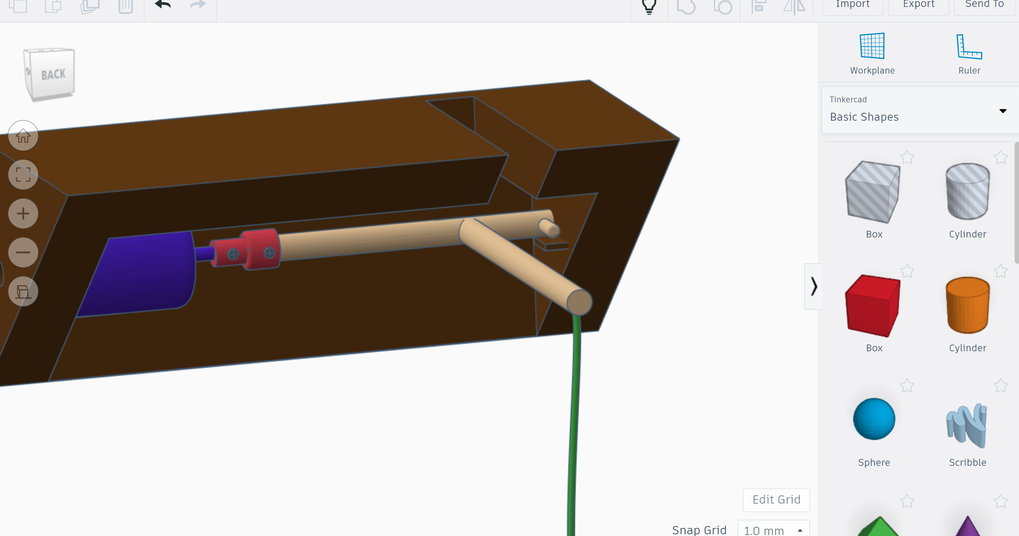This screenshot has height=536, width=1019.
Task: Click the Paste icon in toolbar
Action: click(x=53, y=6)
